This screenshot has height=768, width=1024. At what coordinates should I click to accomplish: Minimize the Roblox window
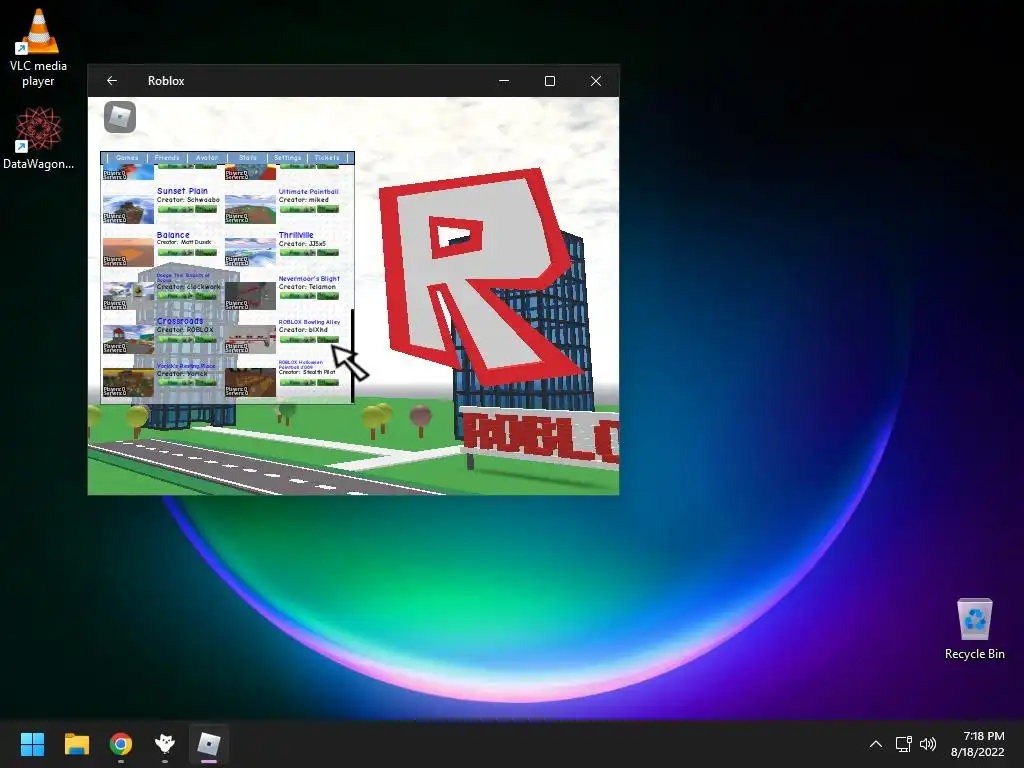(x=504, y=81)
